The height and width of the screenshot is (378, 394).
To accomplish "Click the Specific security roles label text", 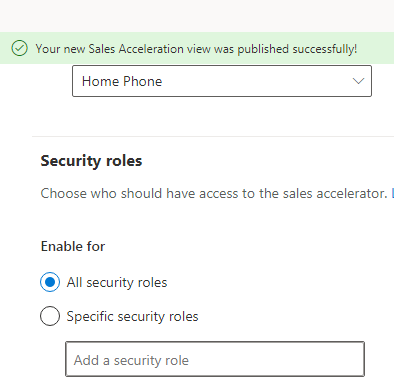I will coord(132,316).
